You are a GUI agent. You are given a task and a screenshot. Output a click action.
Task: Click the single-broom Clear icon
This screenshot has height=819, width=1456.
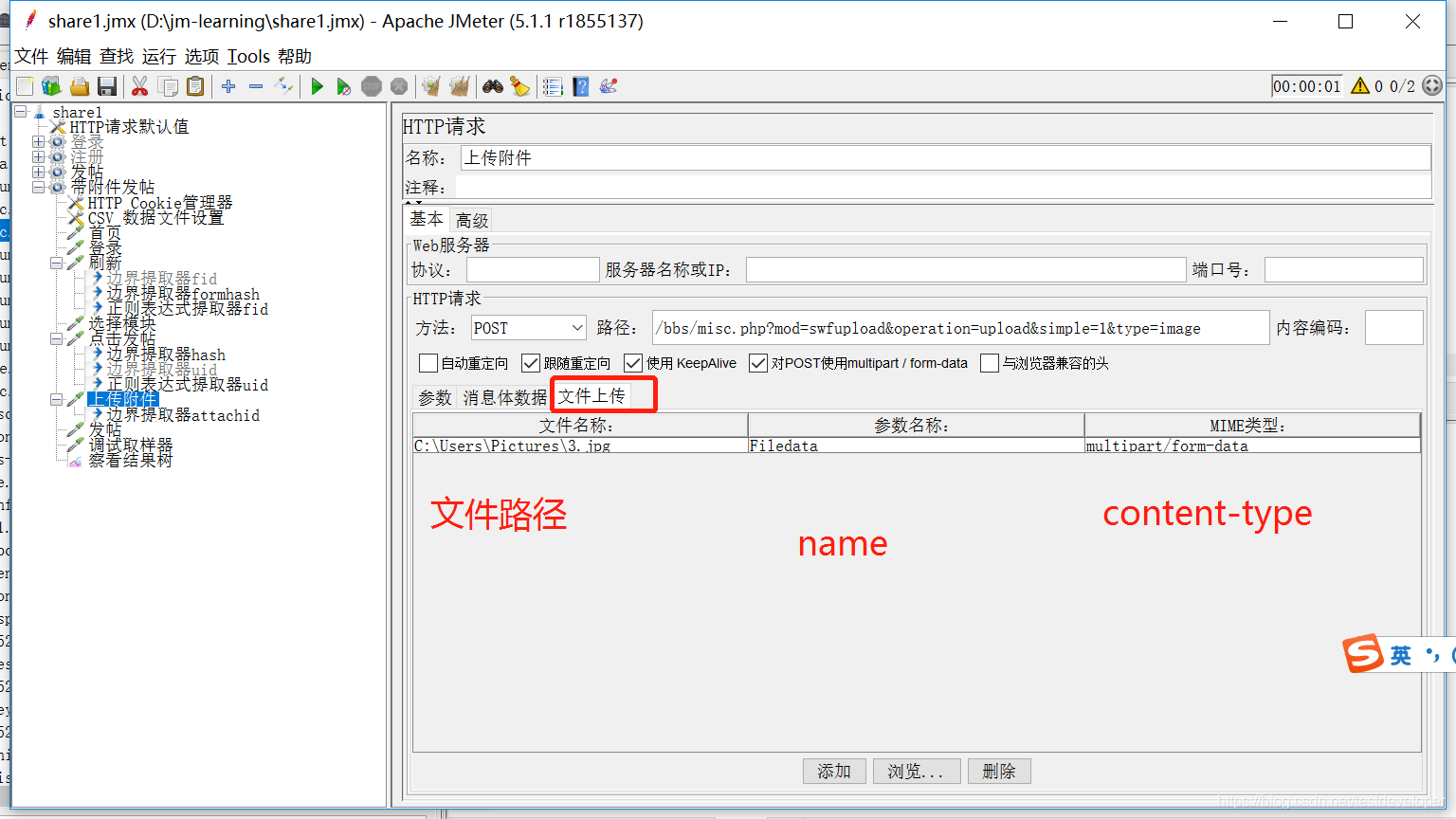431,86
